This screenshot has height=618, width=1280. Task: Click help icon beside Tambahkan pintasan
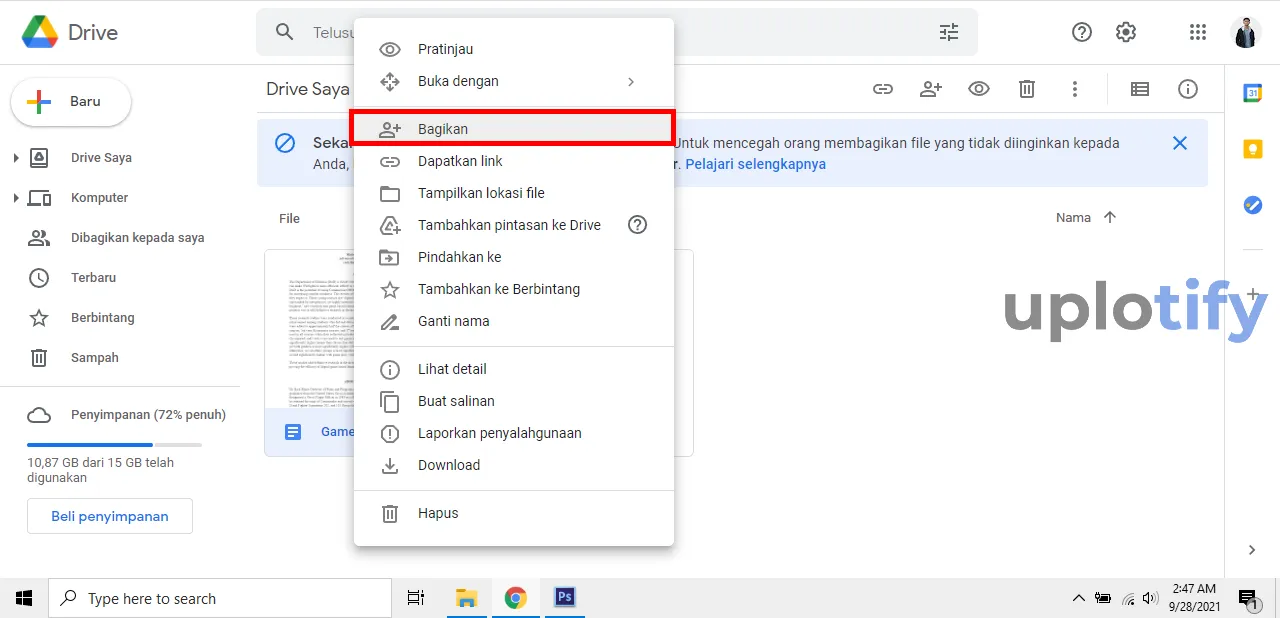(x=637, y=225)
